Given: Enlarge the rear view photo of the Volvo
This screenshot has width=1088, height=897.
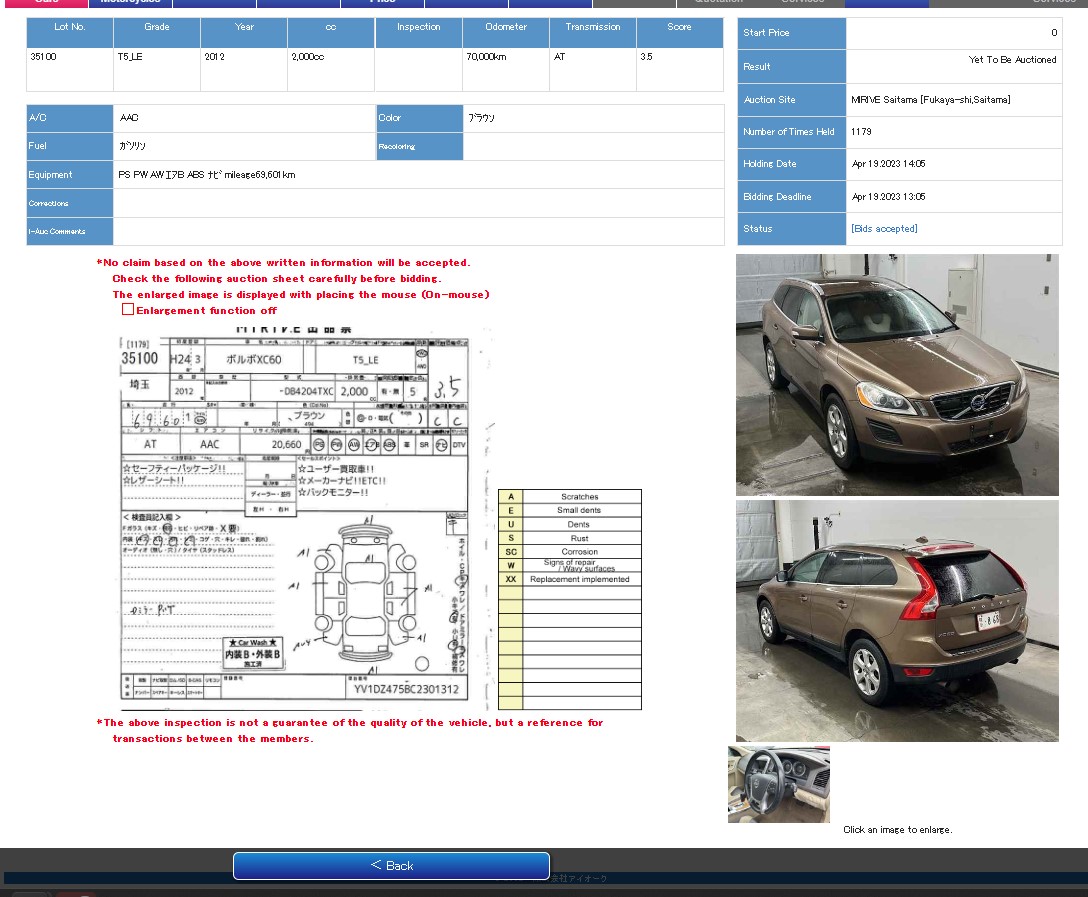Looking at the screenshot, I should pyautogui.click(x=897, y=621).
